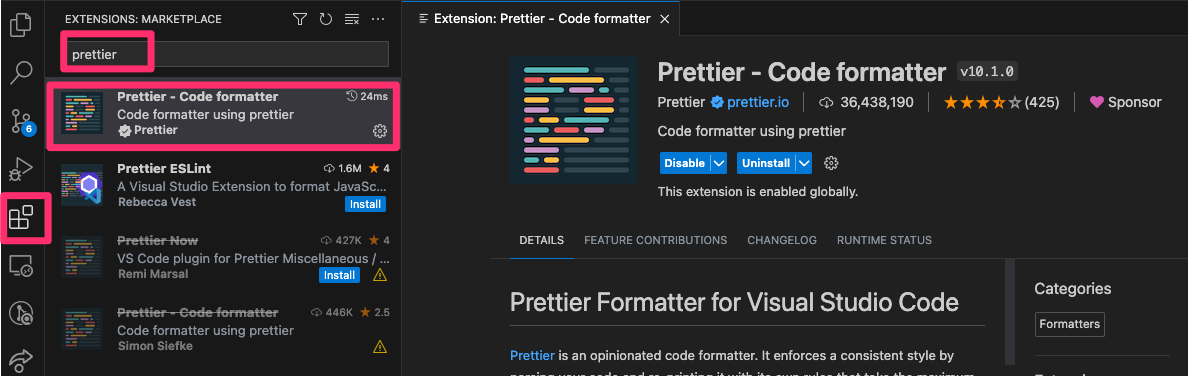Refresh the extensions marketplace list

click(x=326, y=19)
